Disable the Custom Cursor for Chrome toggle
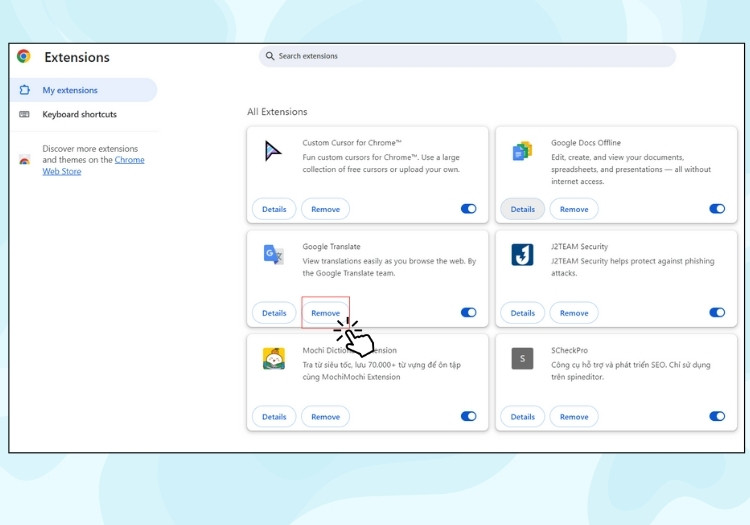This screenshot has height=525, width=750. click(x=468, y=208)
